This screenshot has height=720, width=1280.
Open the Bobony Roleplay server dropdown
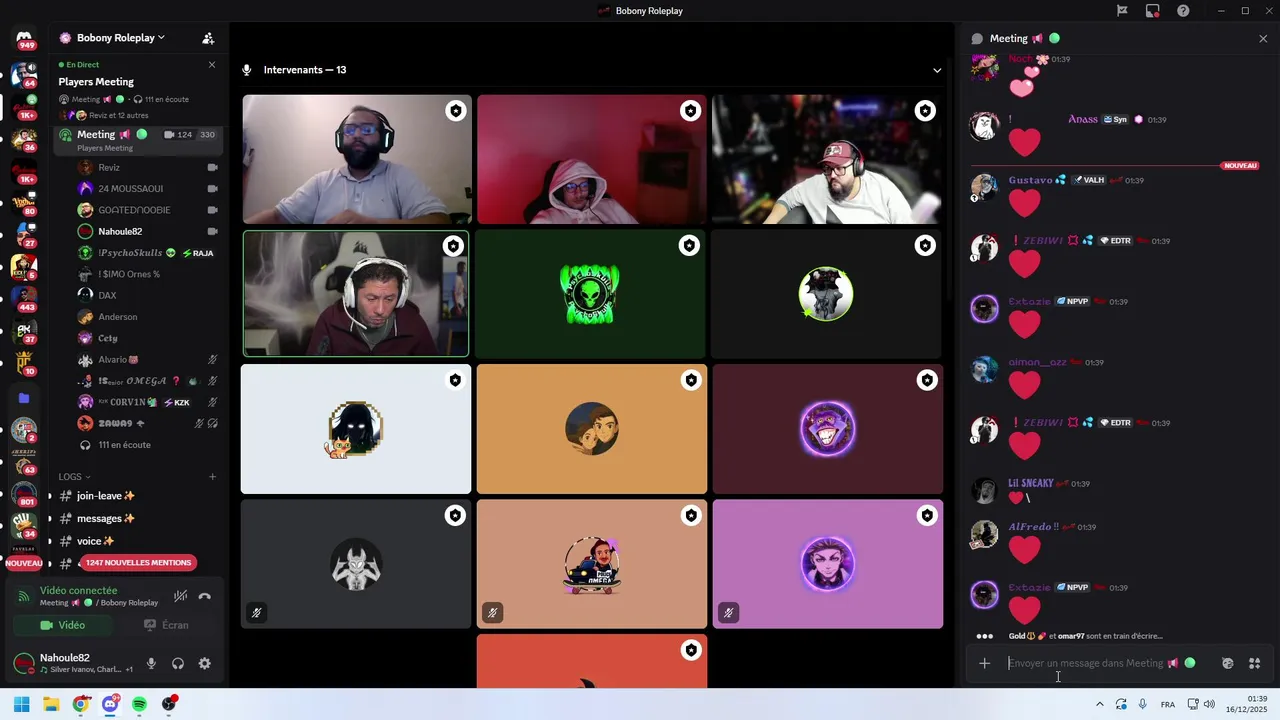[111, 38]
